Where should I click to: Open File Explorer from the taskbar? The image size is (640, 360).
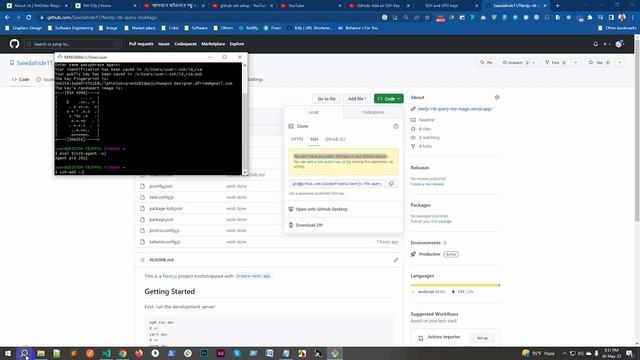(x=41, y=353)
